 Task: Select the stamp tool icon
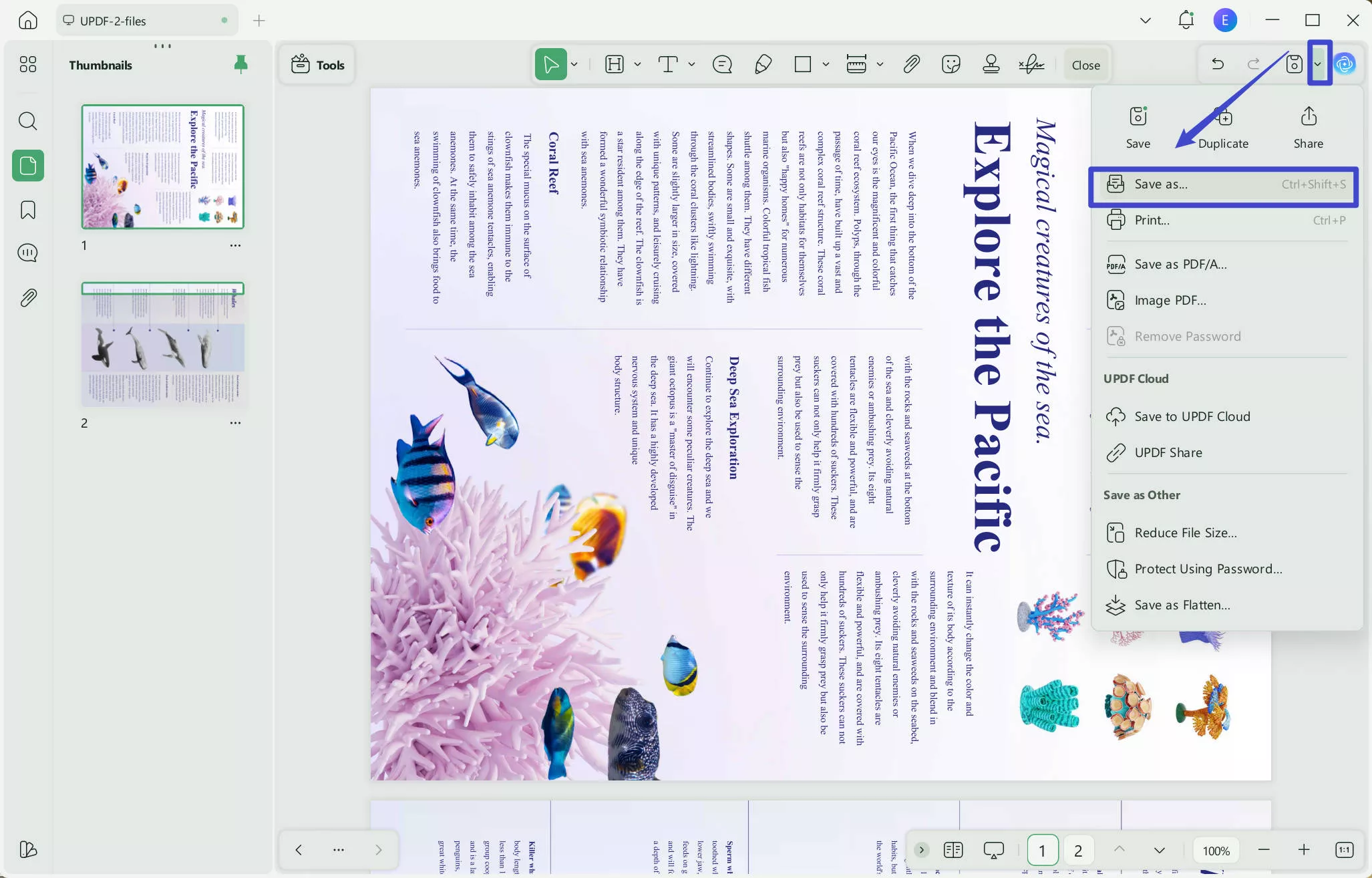pos(991,65)
